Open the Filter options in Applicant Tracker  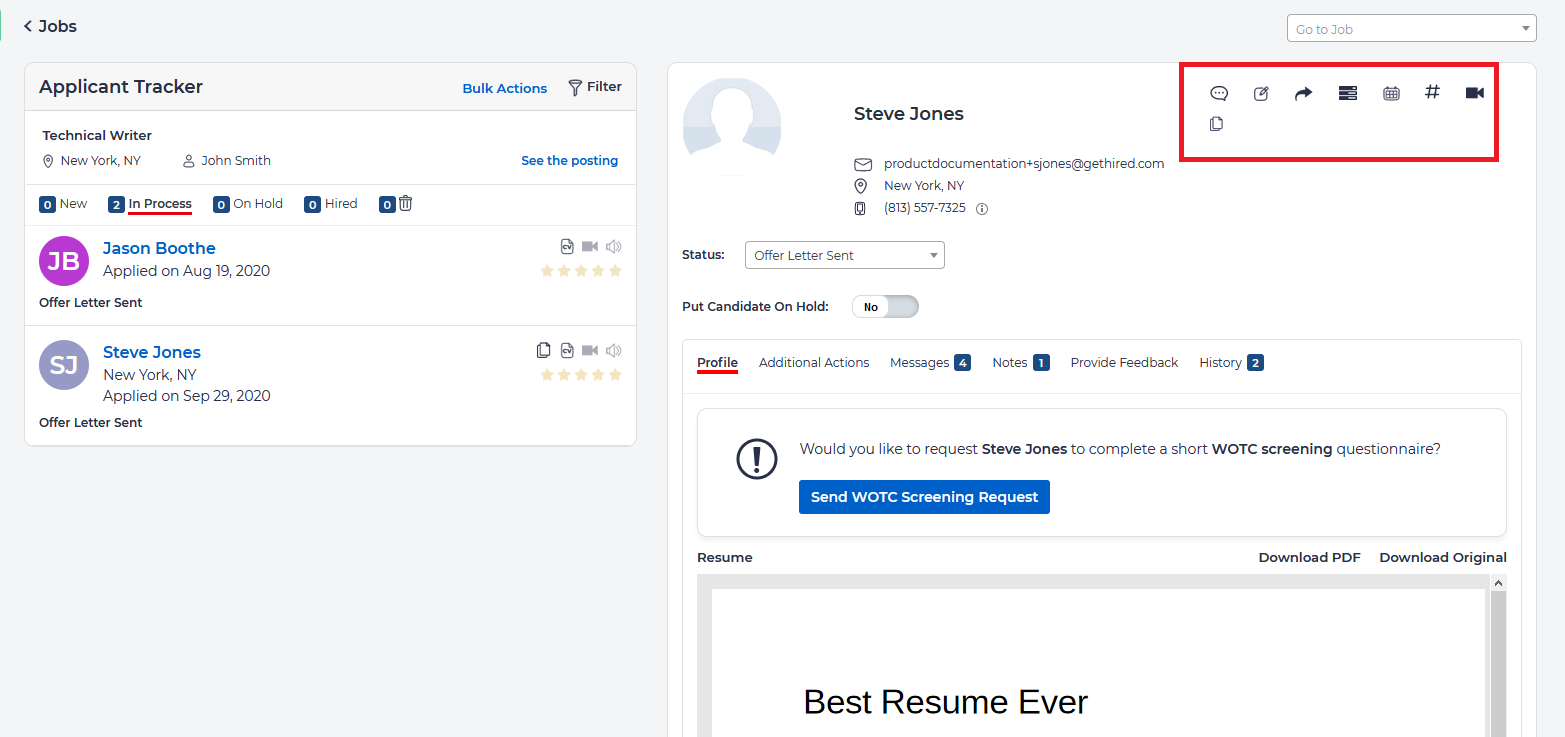click(595, 87)
